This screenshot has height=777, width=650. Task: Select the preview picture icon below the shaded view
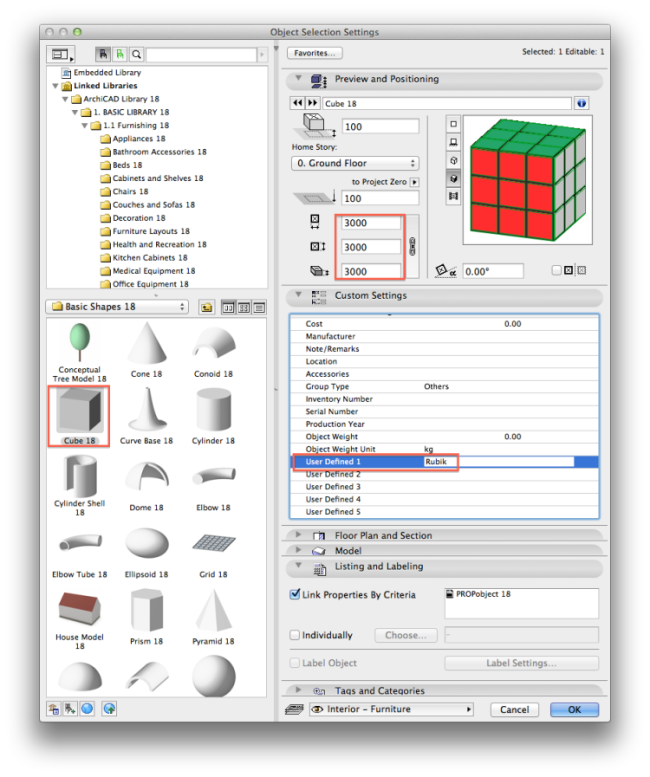click(453, 196)
